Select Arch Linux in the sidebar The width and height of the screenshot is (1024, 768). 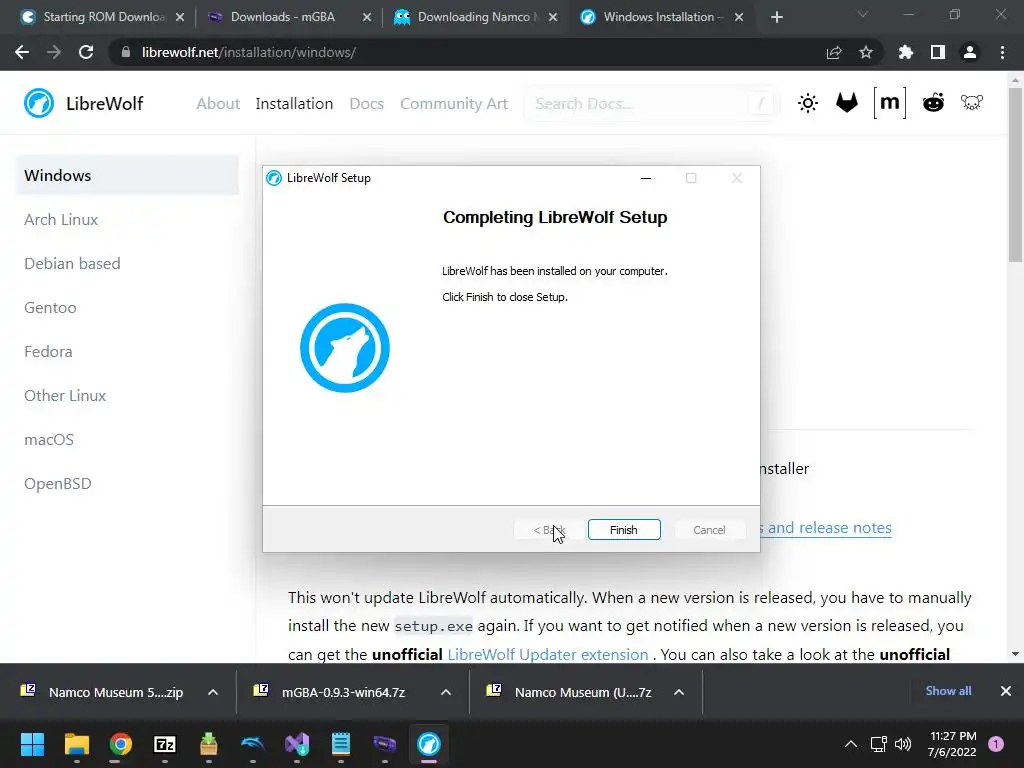(61, 219)
